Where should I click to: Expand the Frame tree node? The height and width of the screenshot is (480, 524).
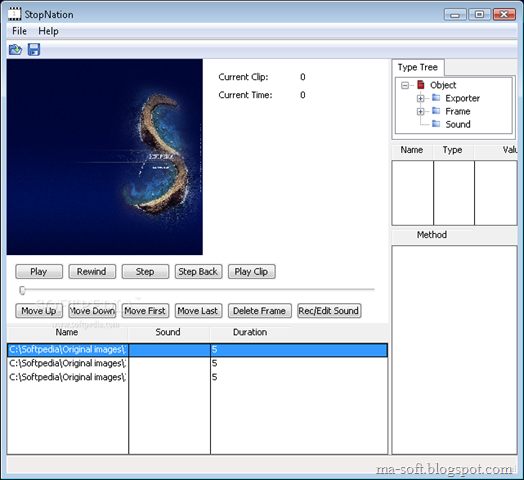(420, 112)
